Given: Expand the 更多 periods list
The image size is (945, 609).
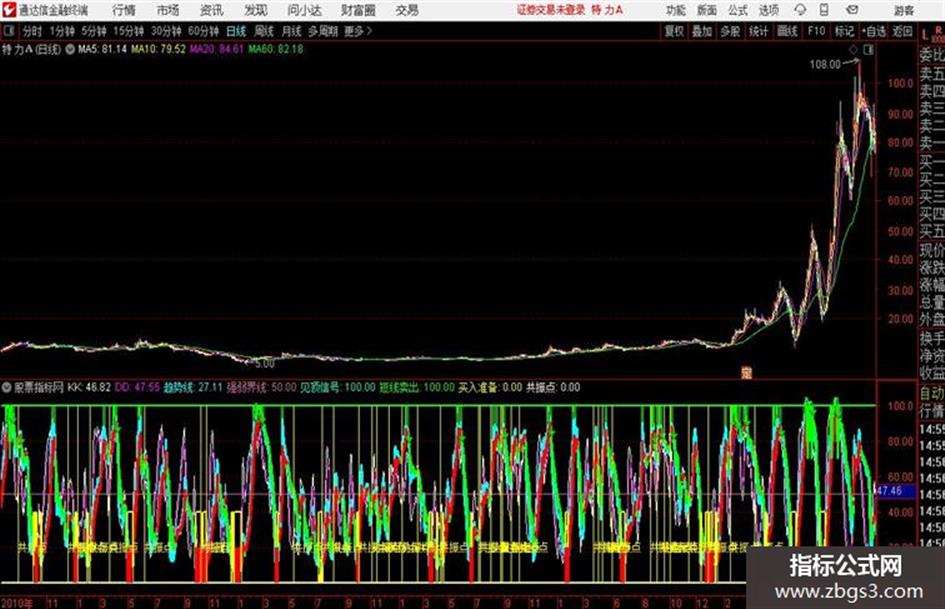Looking at the screenshot, I should [358, 31].
